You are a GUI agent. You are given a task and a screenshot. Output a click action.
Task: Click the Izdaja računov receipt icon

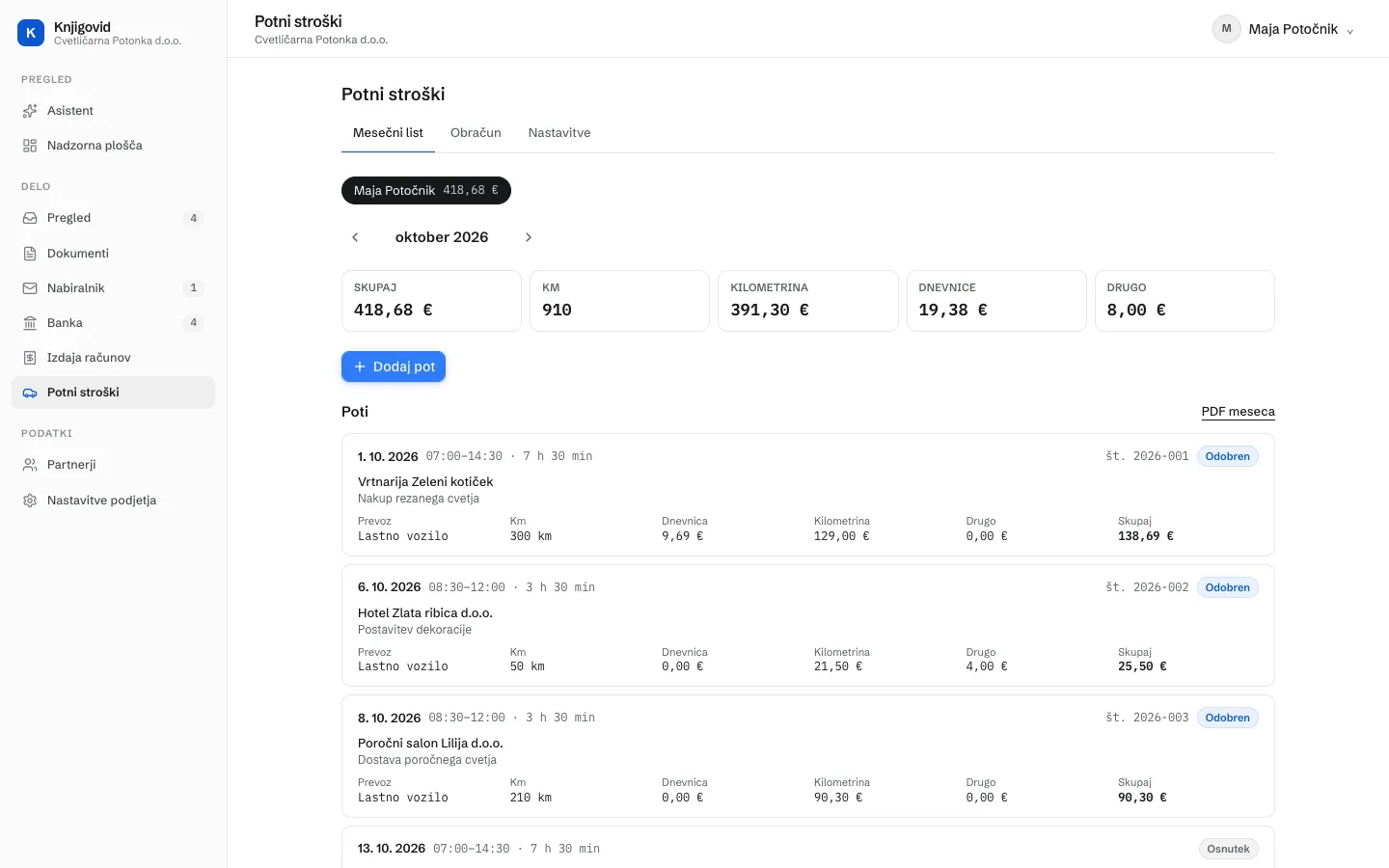[x=30, y=358]
